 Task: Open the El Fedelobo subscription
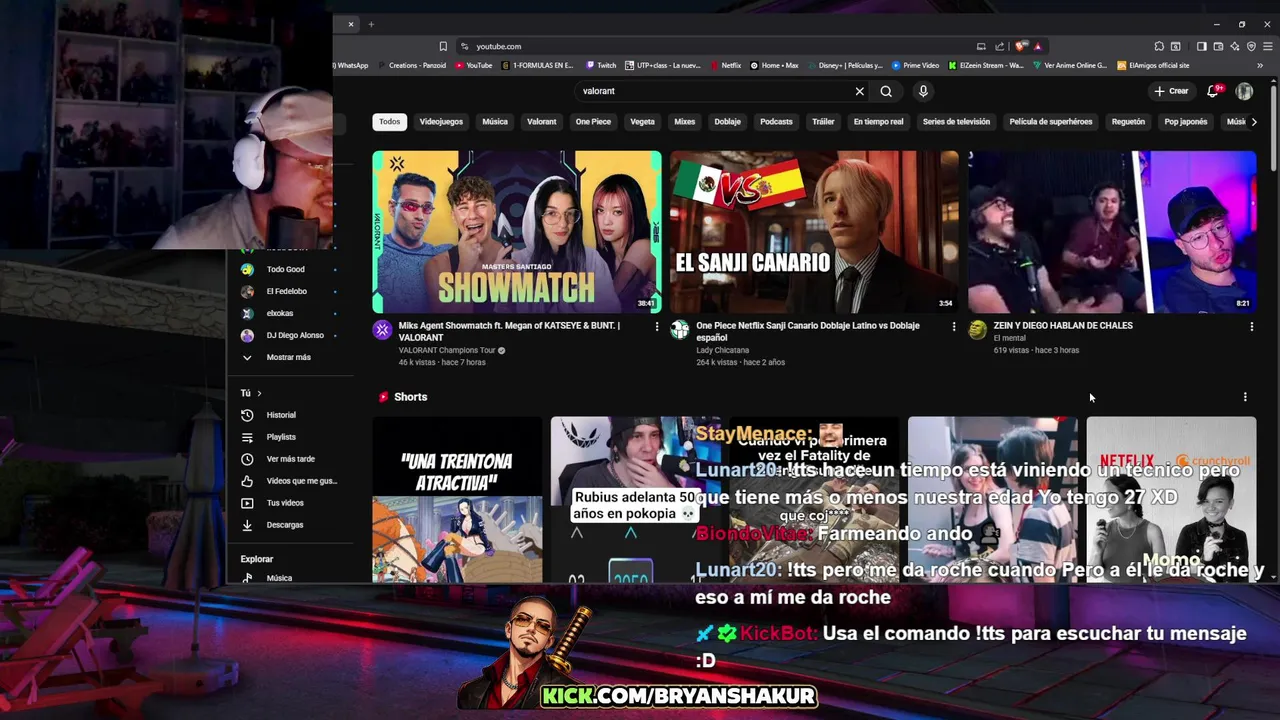pyautogui.click(x=286, y=291)
